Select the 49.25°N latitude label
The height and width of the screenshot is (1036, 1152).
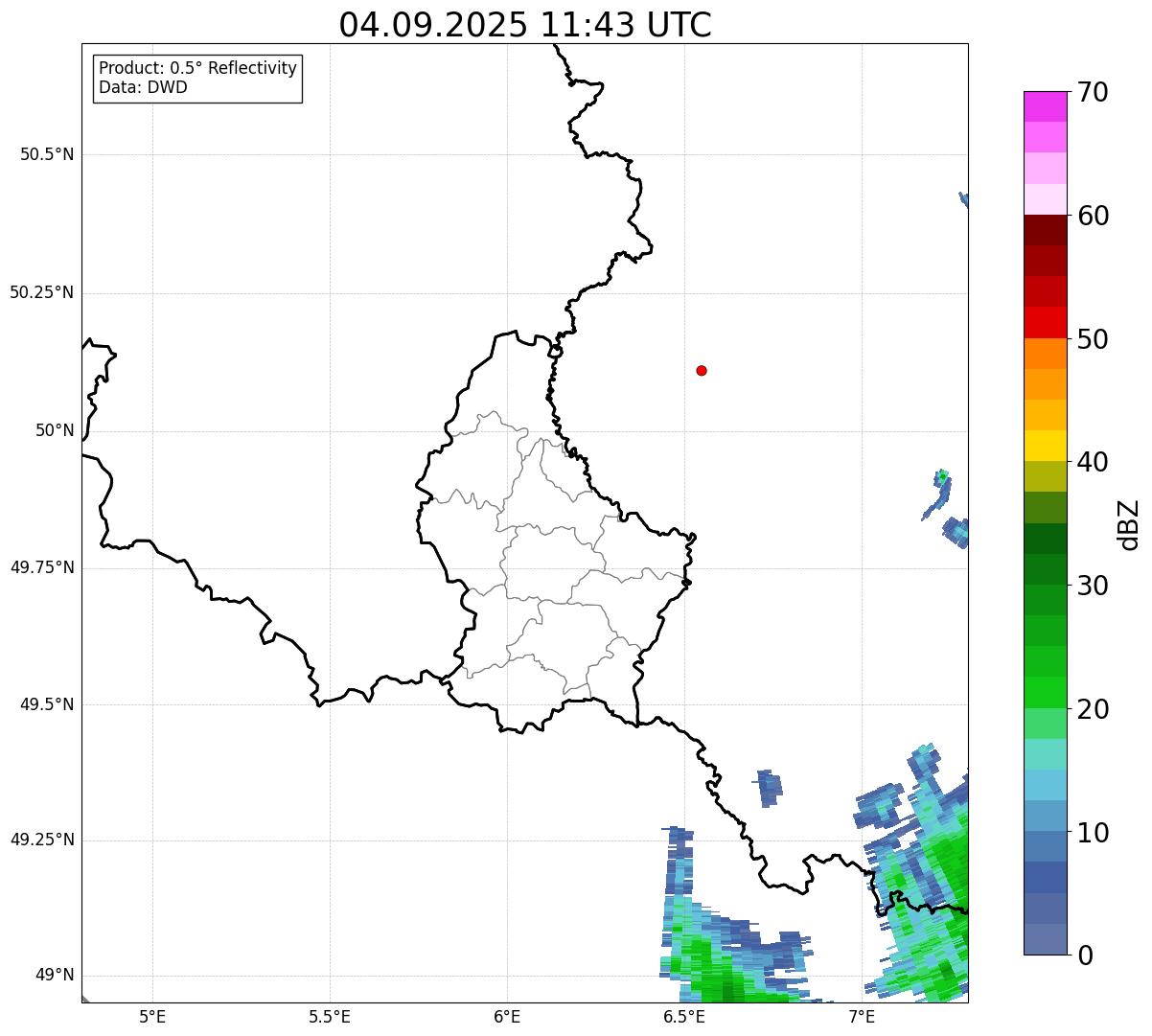point(42,840)
